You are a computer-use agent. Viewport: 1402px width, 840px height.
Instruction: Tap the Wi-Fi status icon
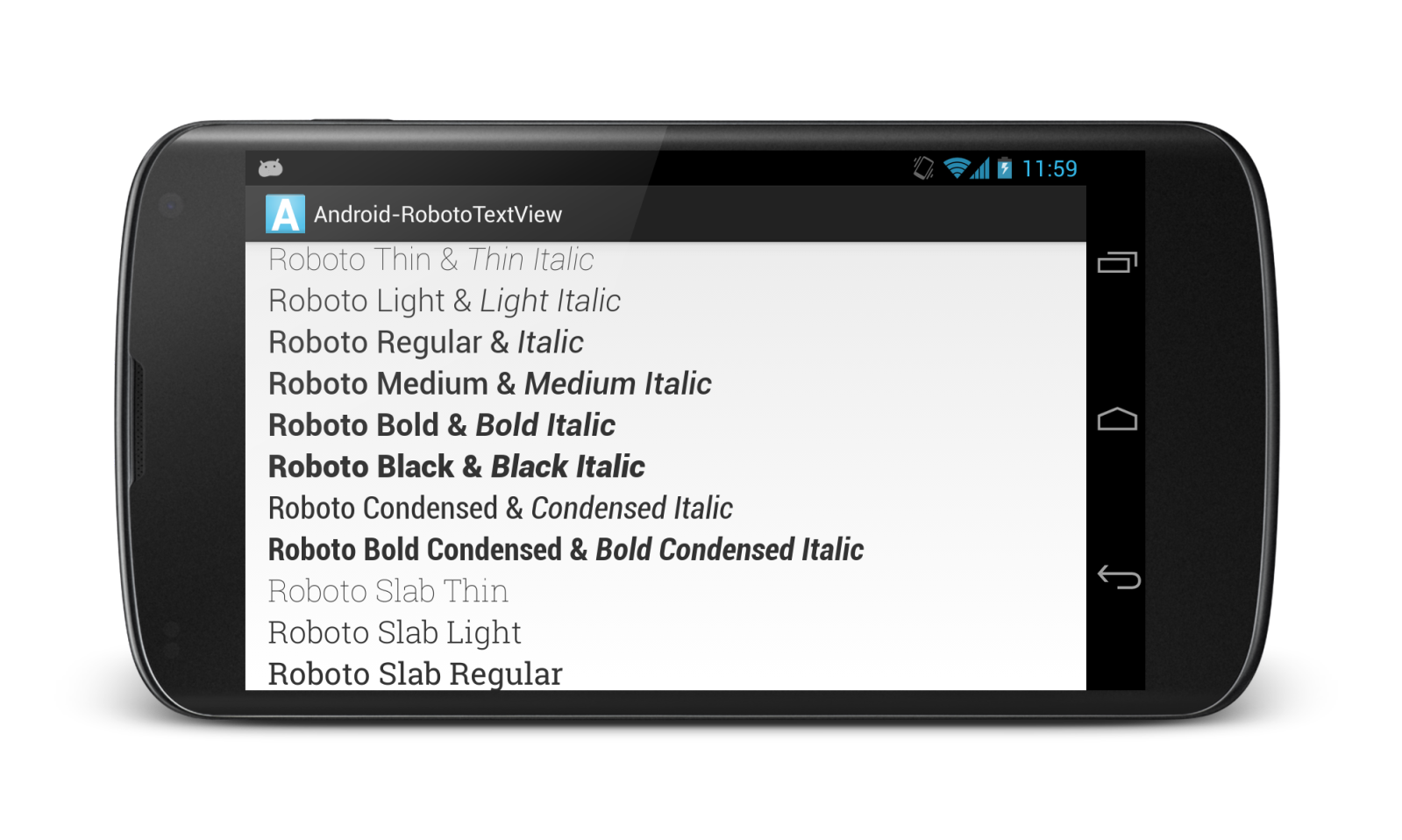956,167
